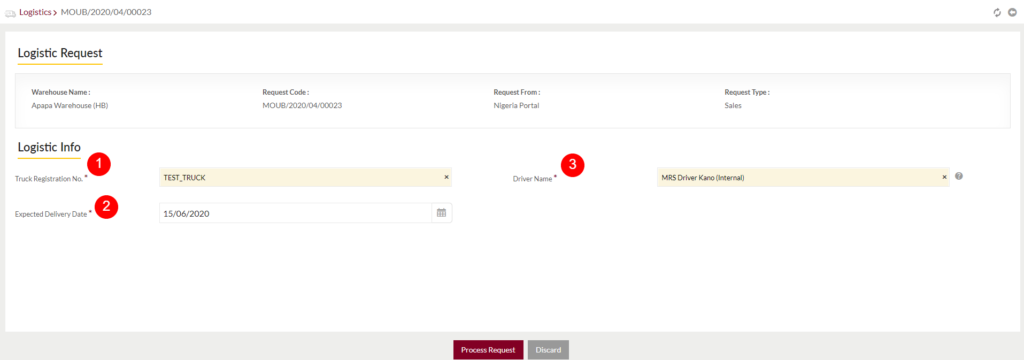Click the Discard button

(549, 350)
